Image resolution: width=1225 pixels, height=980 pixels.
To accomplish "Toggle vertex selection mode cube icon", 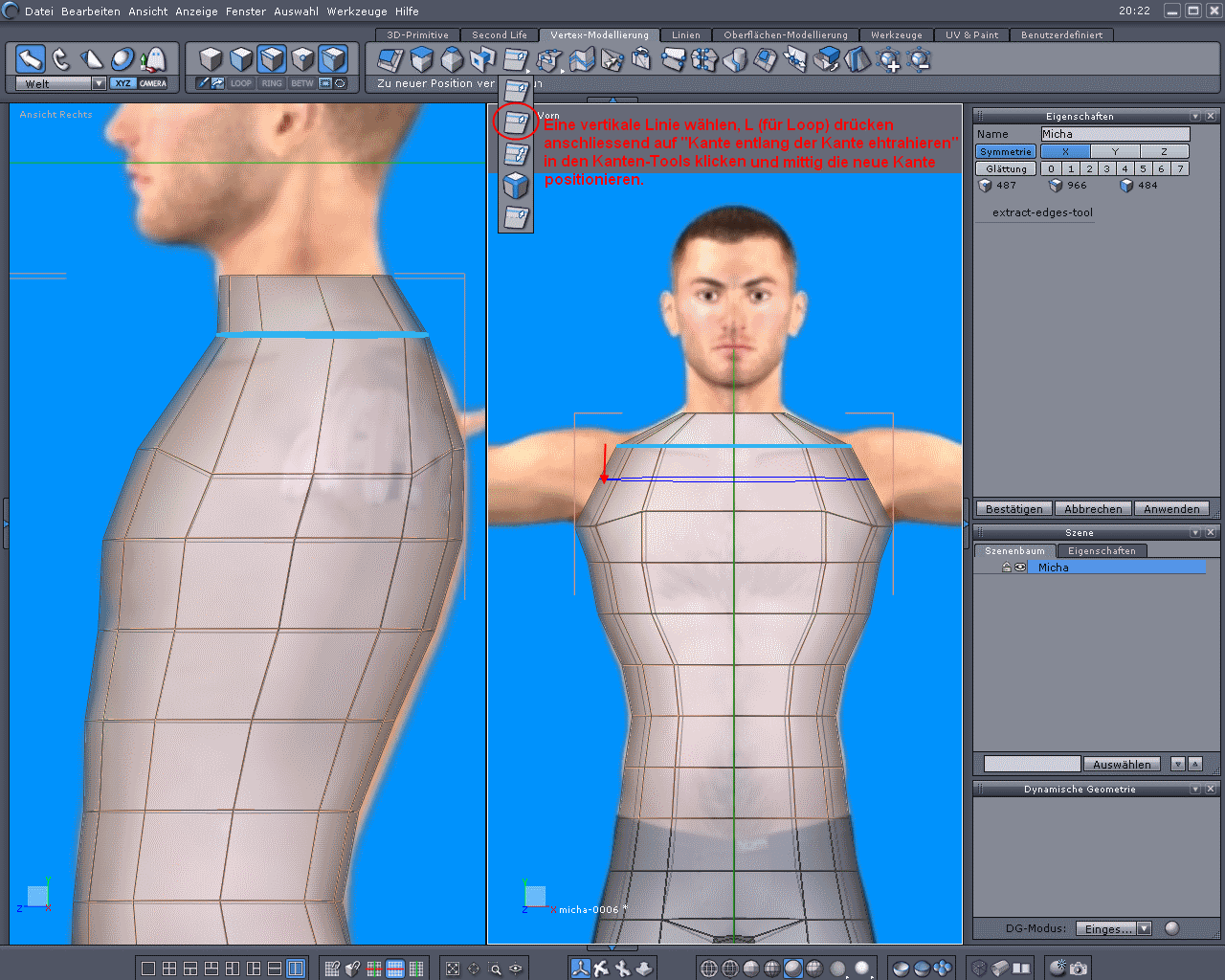I will click(302, 59).
